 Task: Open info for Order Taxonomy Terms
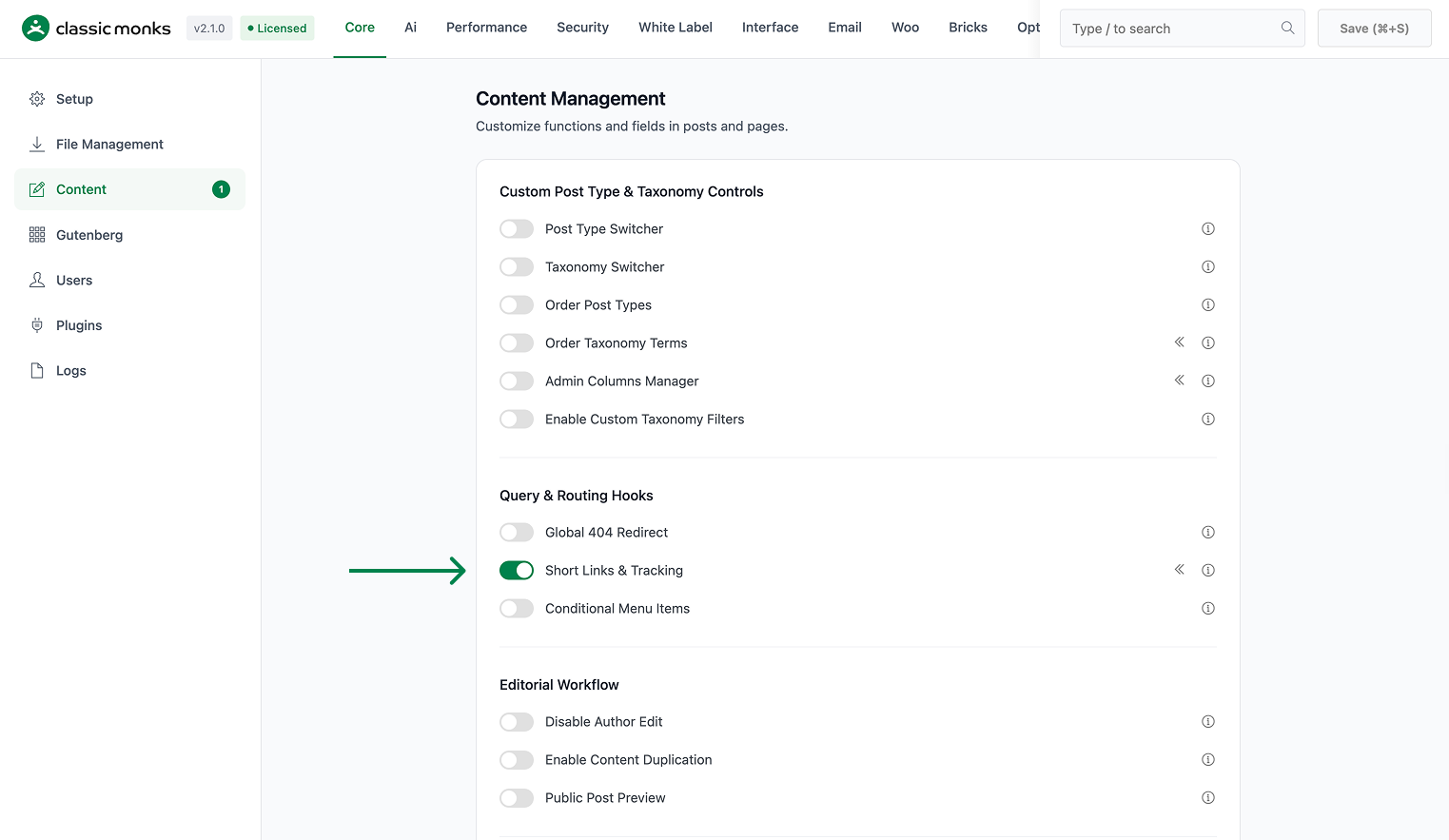(x=1208, y=342)
